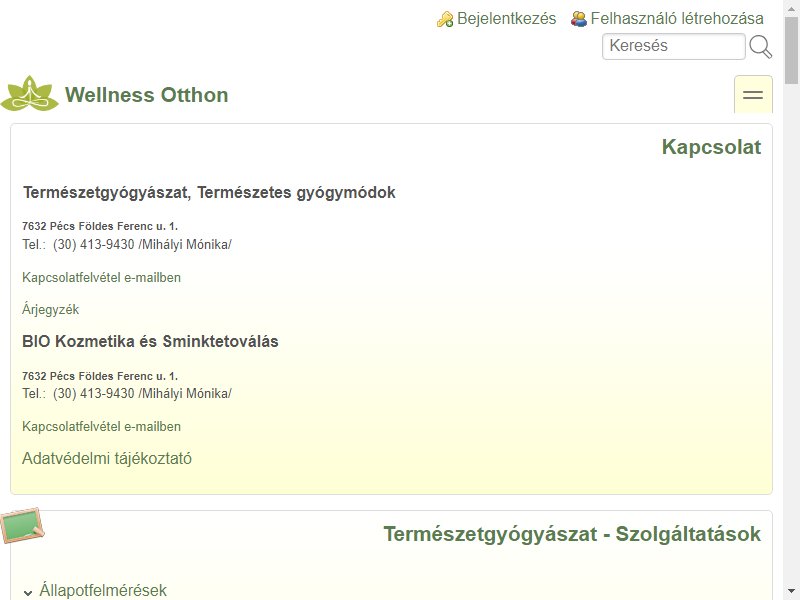
Task: Open the Adatvédelmi tájékoztató link
Action: (107, 458)
